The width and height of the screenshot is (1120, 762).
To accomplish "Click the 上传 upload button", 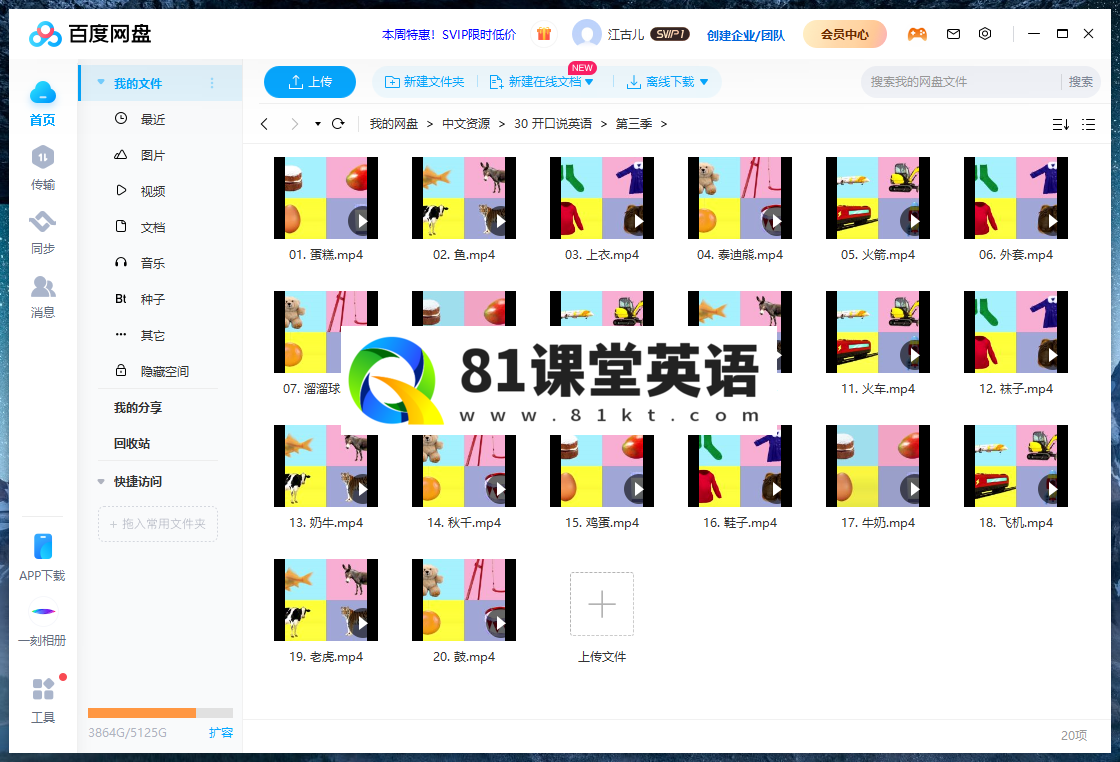I will click(310, 82).
